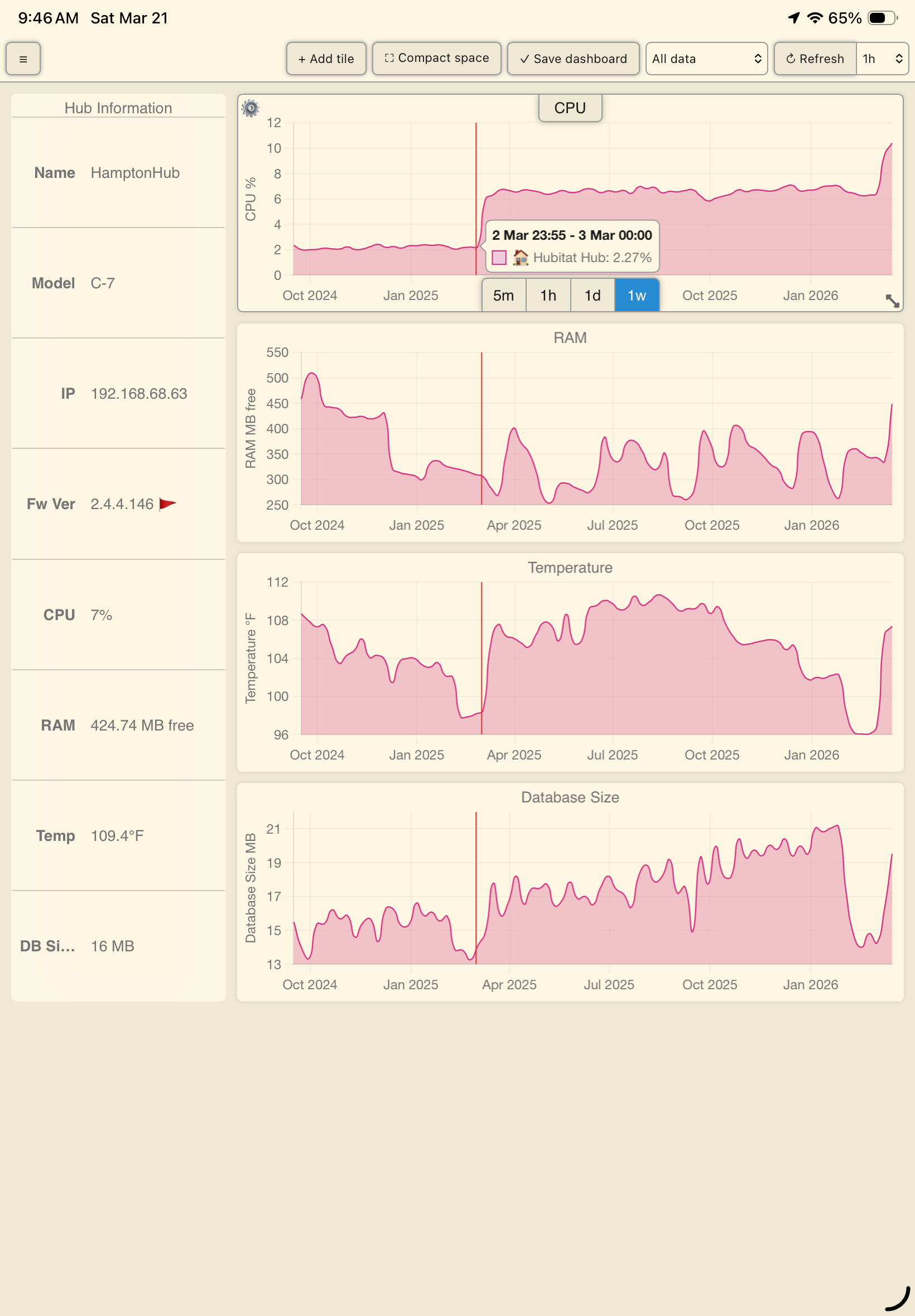Click the pink Hubitat Hub legend swatch
Screen dimensions: 915x1316
(x=499, y=258)
